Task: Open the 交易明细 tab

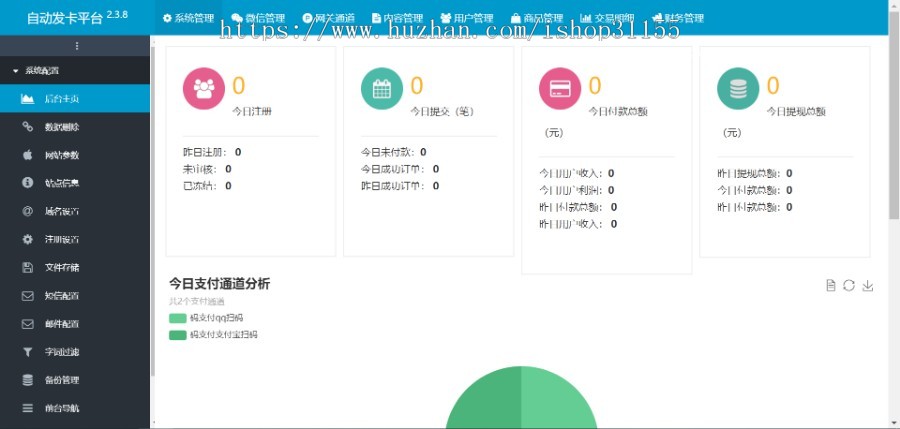Action: coord(607,18)
